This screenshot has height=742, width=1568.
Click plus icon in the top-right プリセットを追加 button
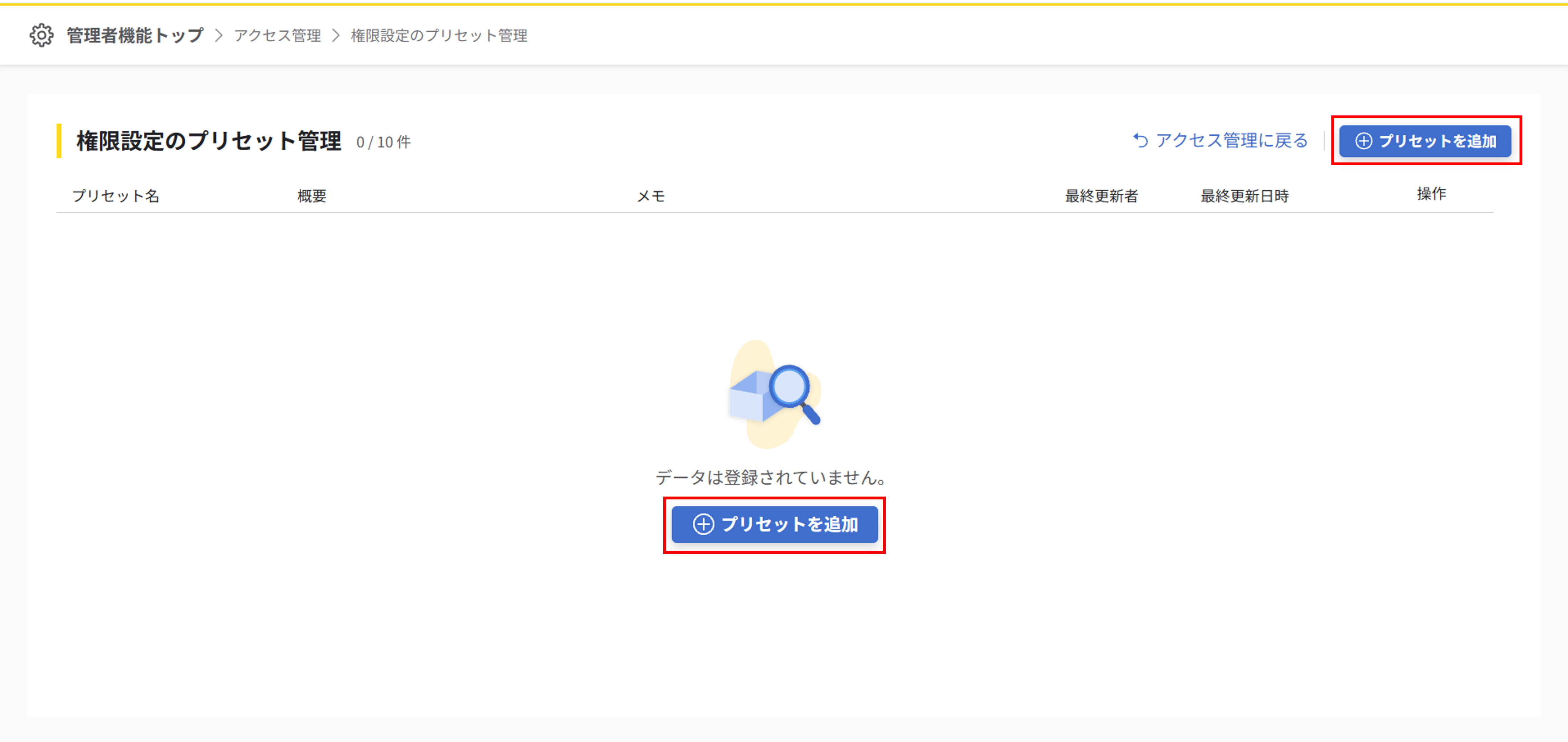[1363, 141]
